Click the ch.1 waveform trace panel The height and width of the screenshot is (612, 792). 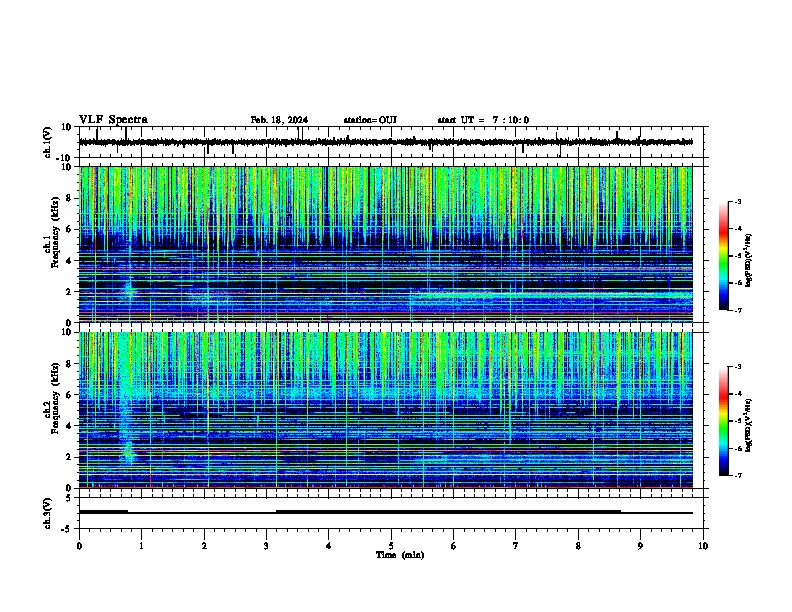[x=393, y=142]
